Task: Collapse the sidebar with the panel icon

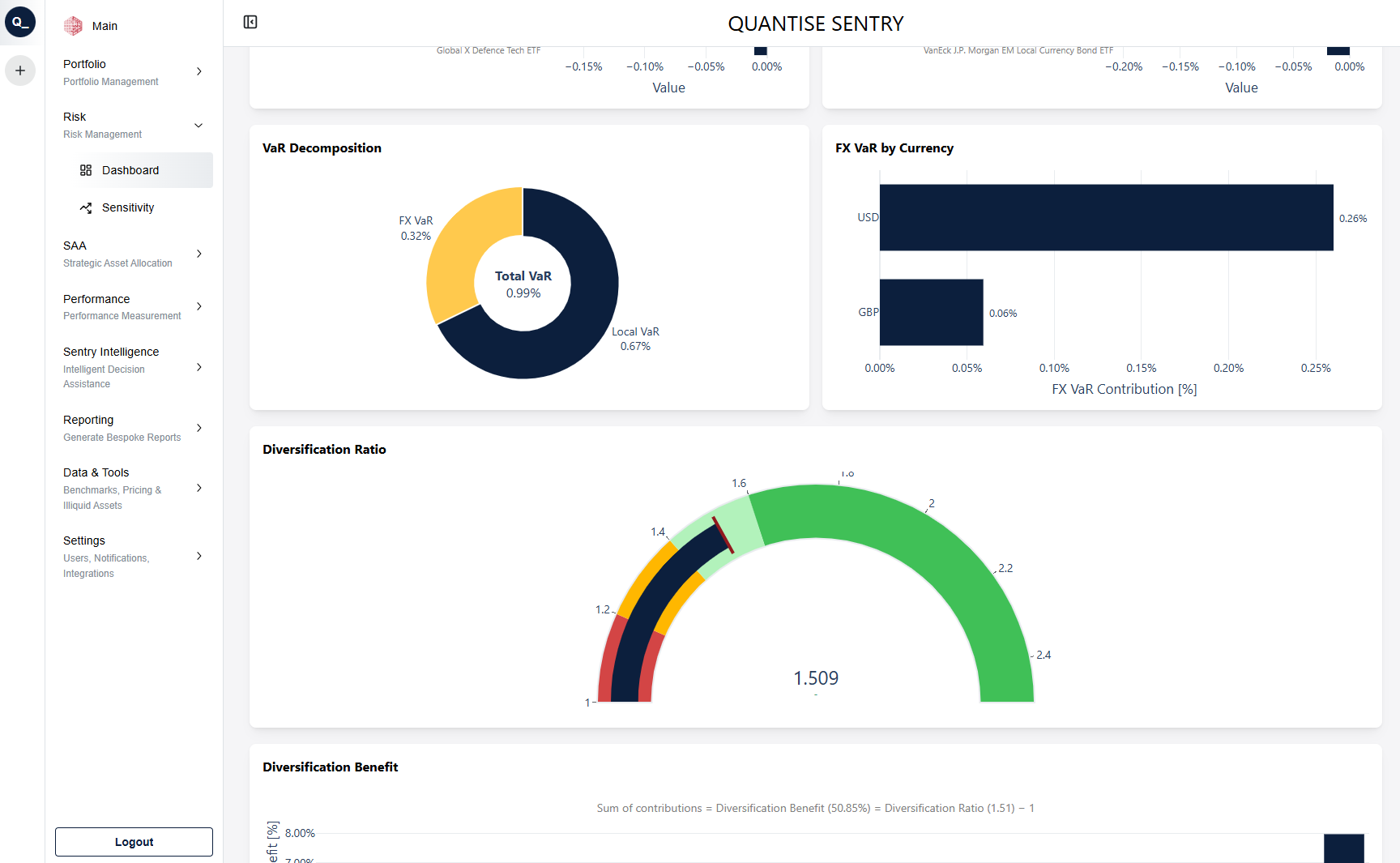Action: [250, 22]
